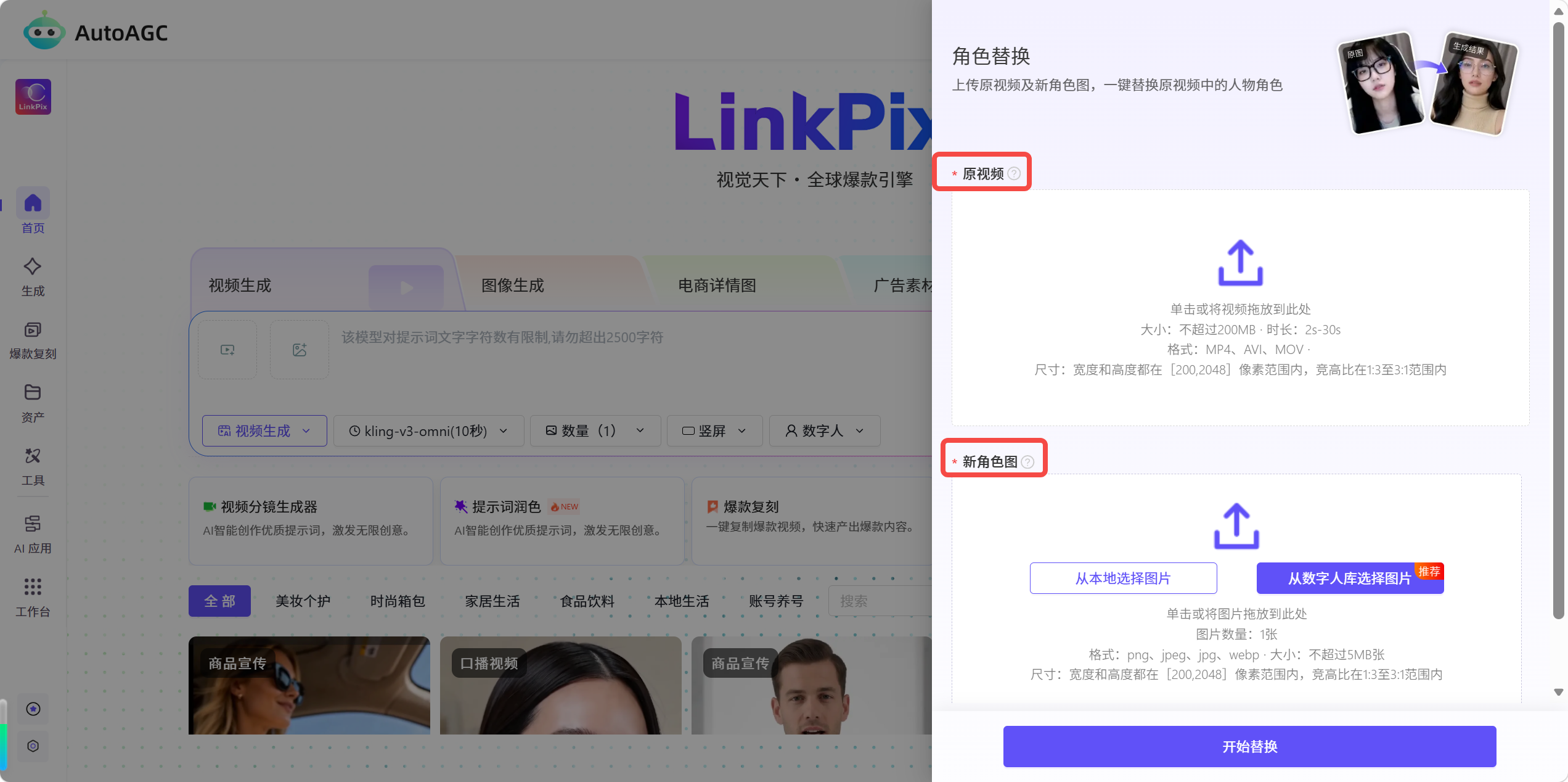
Task: Click 单击或将图片拖放到此处 text
Action: (1236, 614)
